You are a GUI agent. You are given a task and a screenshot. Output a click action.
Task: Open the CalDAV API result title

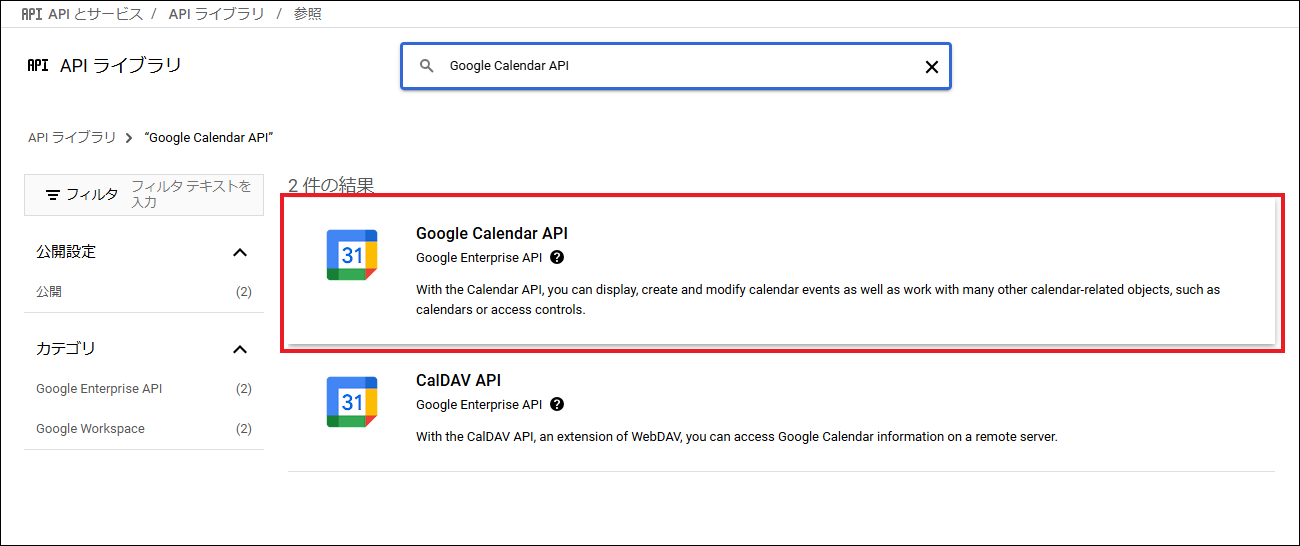pos(458,380)
